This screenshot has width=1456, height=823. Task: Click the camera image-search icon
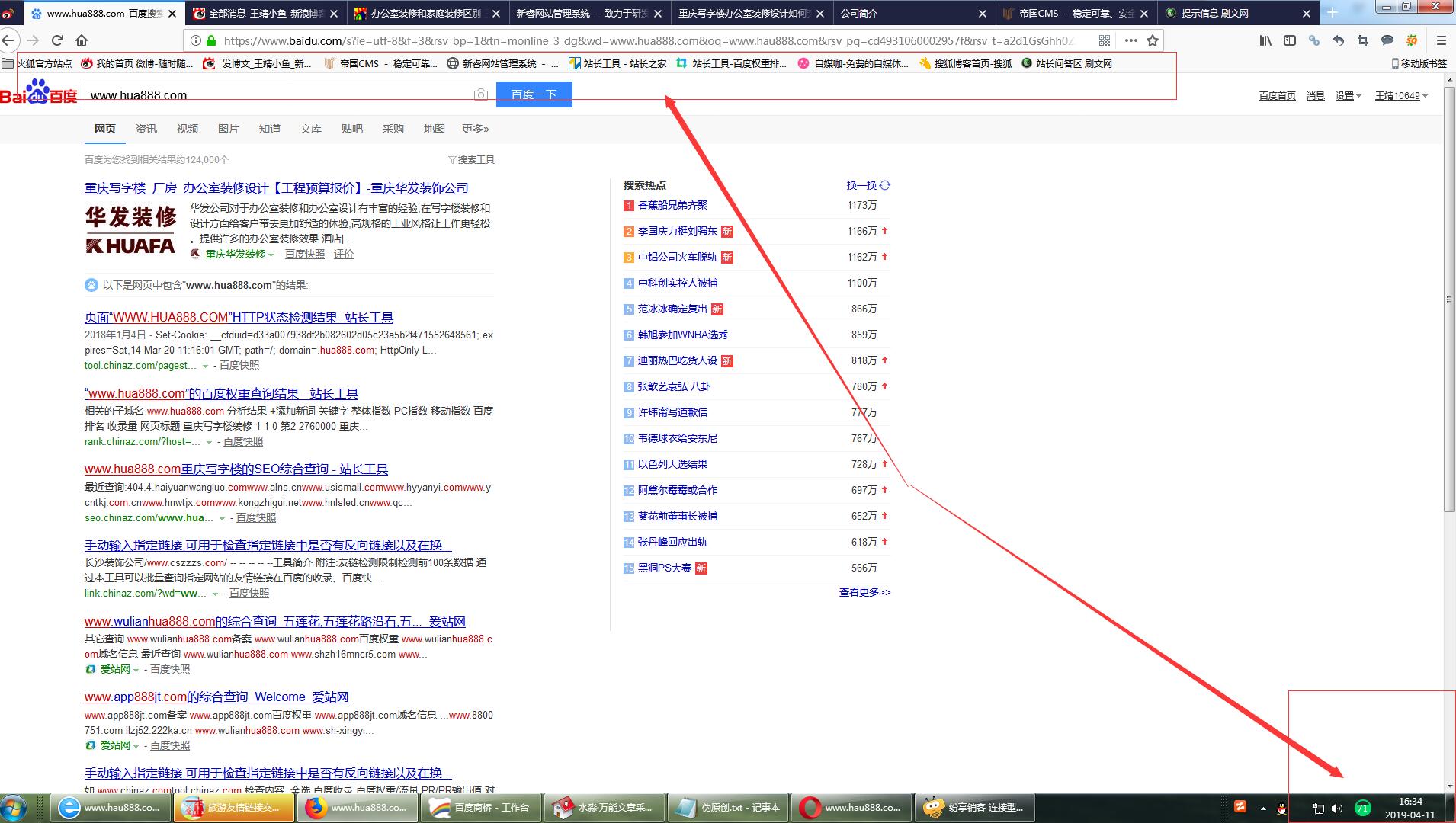click(480, 94)
